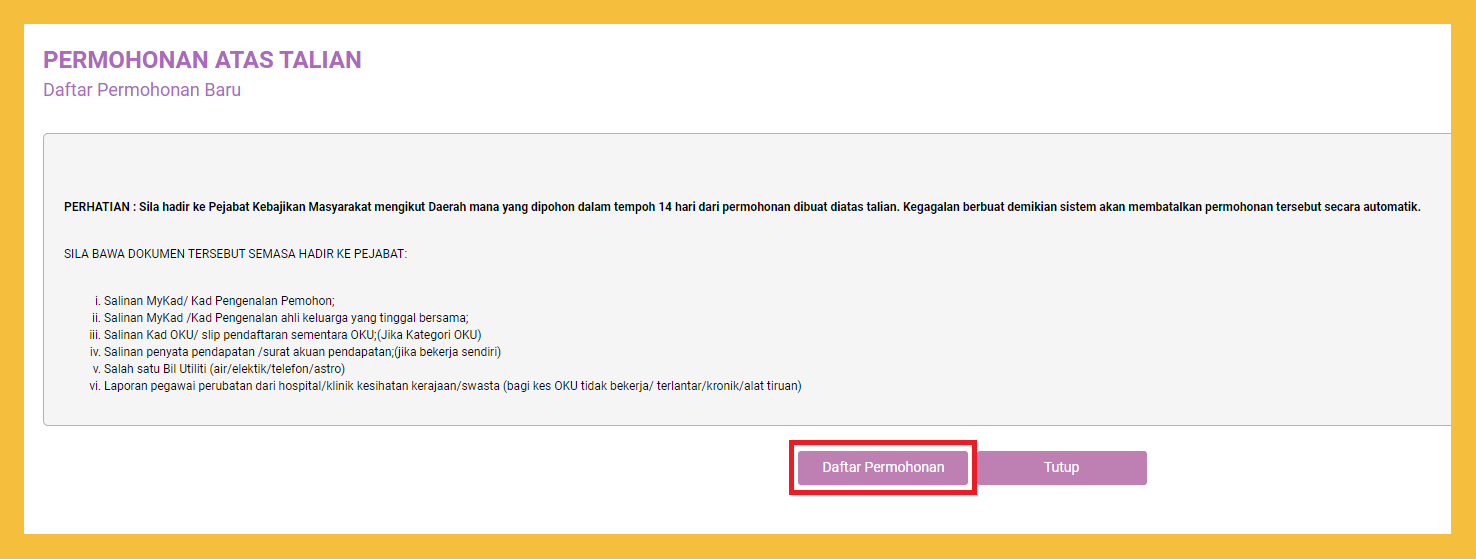The image size is (1476, 559).
Task: Click the Daftar Permohonan button
Action: (x=882, y=468)
